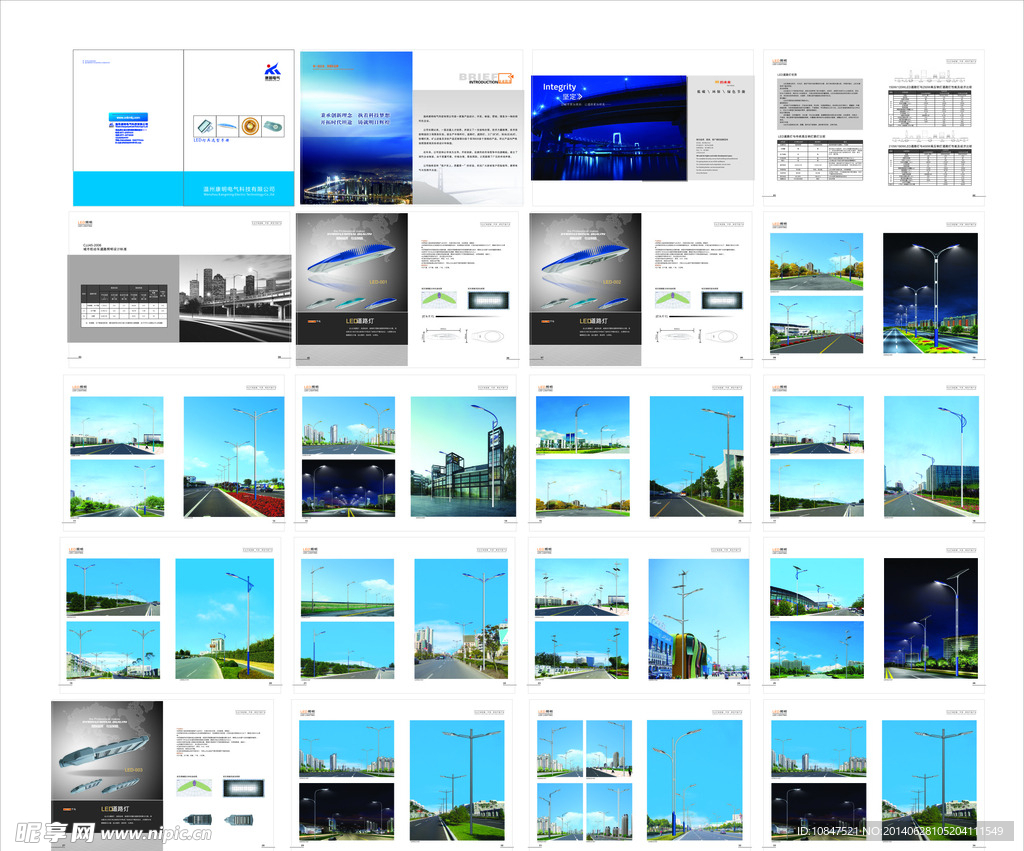Click the right gray lamp module image on the LED-003 page
Image resolution: width=1024 pixels, height=851 pixels.
coord(239,820)
